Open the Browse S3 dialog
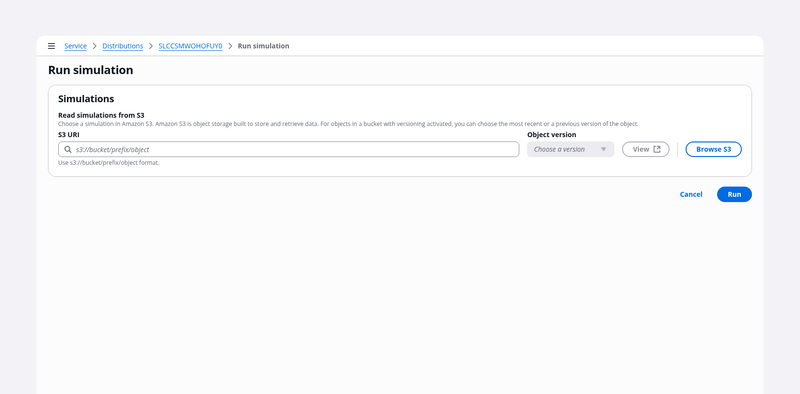Screen dimensions: 800x394 (713, 150)
